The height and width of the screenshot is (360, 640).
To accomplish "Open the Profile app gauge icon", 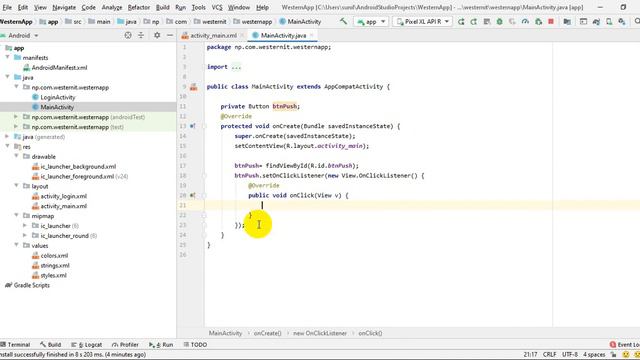I will click(x=525, y=22).
